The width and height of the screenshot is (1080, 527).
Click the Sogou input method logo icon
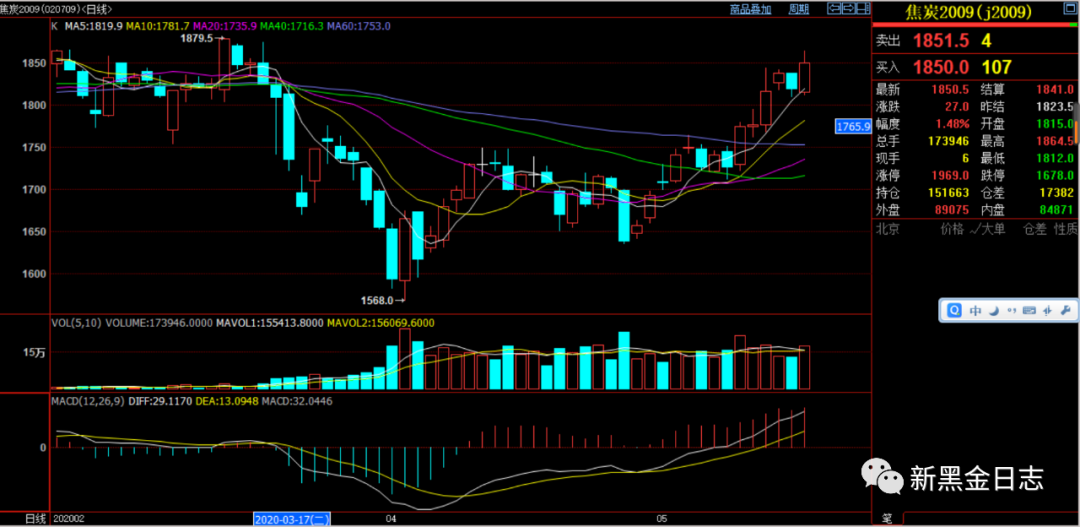coord(954,311)
